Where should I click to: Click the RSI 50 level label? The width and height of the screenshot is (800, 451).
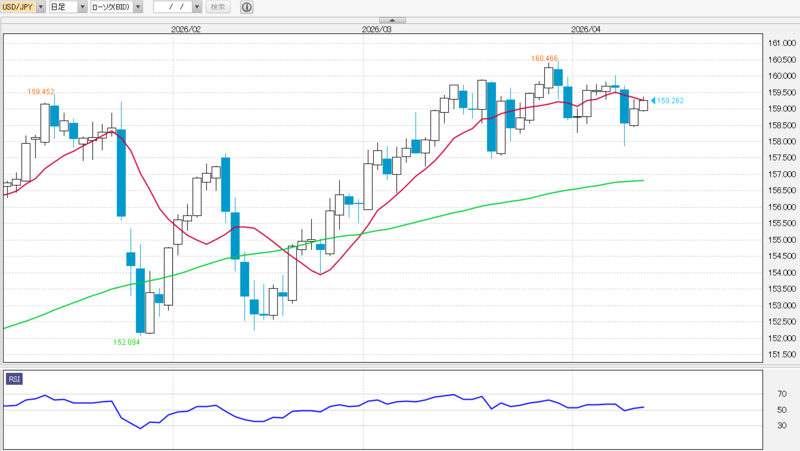tap(782, 410)
